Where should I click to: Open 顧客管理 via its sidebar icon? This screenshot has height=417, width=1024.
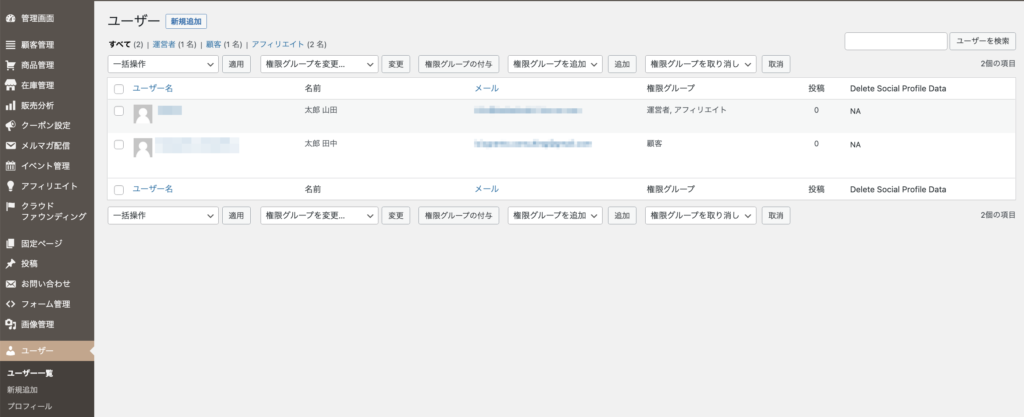10,45
